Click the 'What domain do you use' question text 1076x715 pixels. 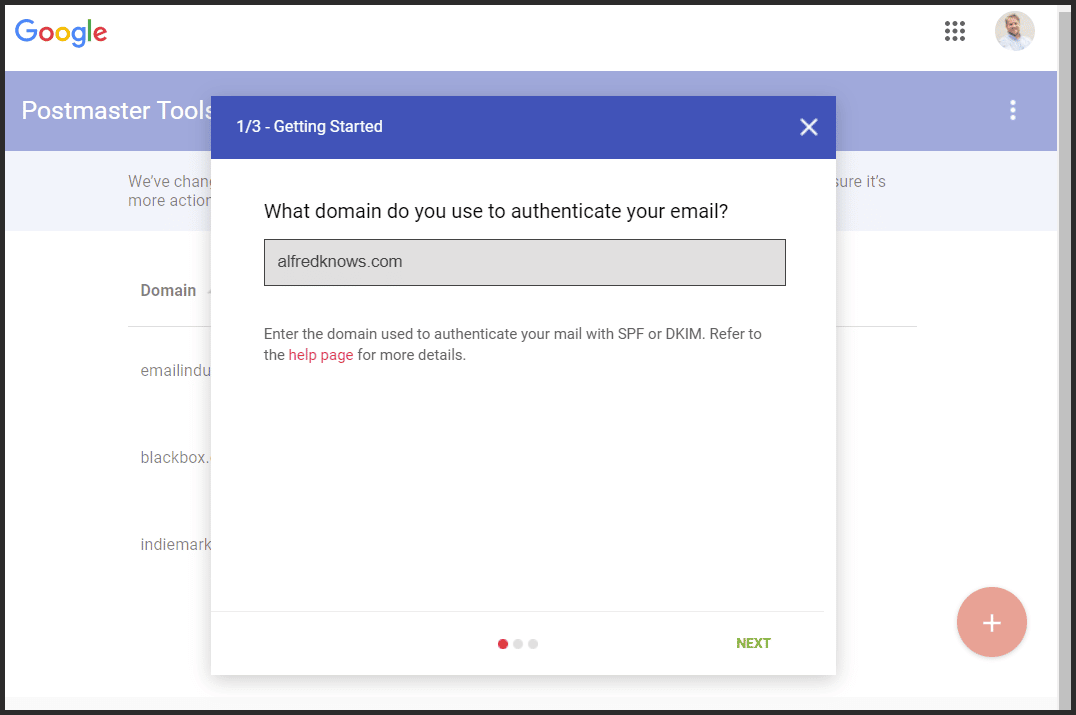tap(495, 211)
